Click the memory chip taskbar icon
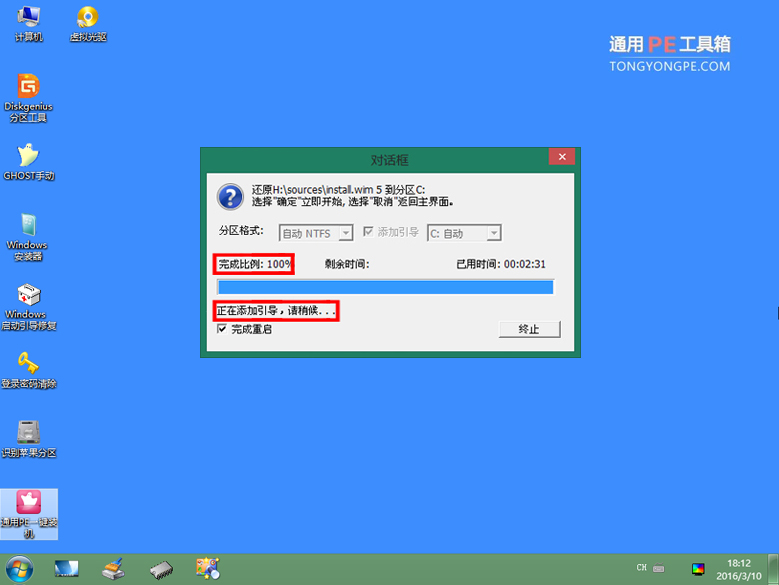779x585 pixels. tap(161, 569)
